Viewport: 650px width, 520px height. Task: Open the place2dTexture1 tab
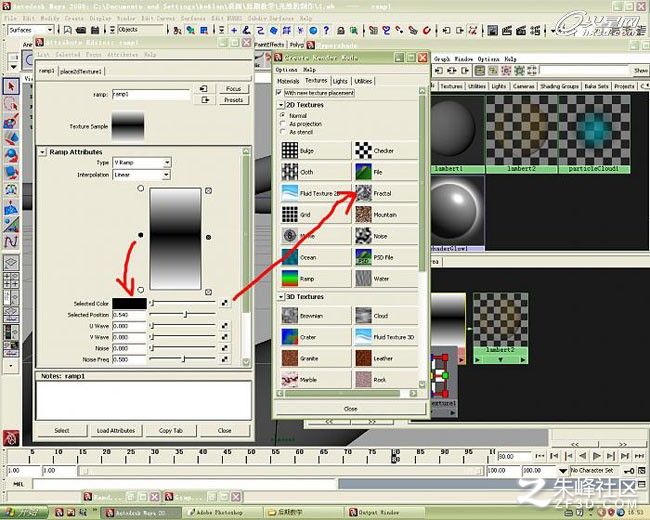point(81,71)
